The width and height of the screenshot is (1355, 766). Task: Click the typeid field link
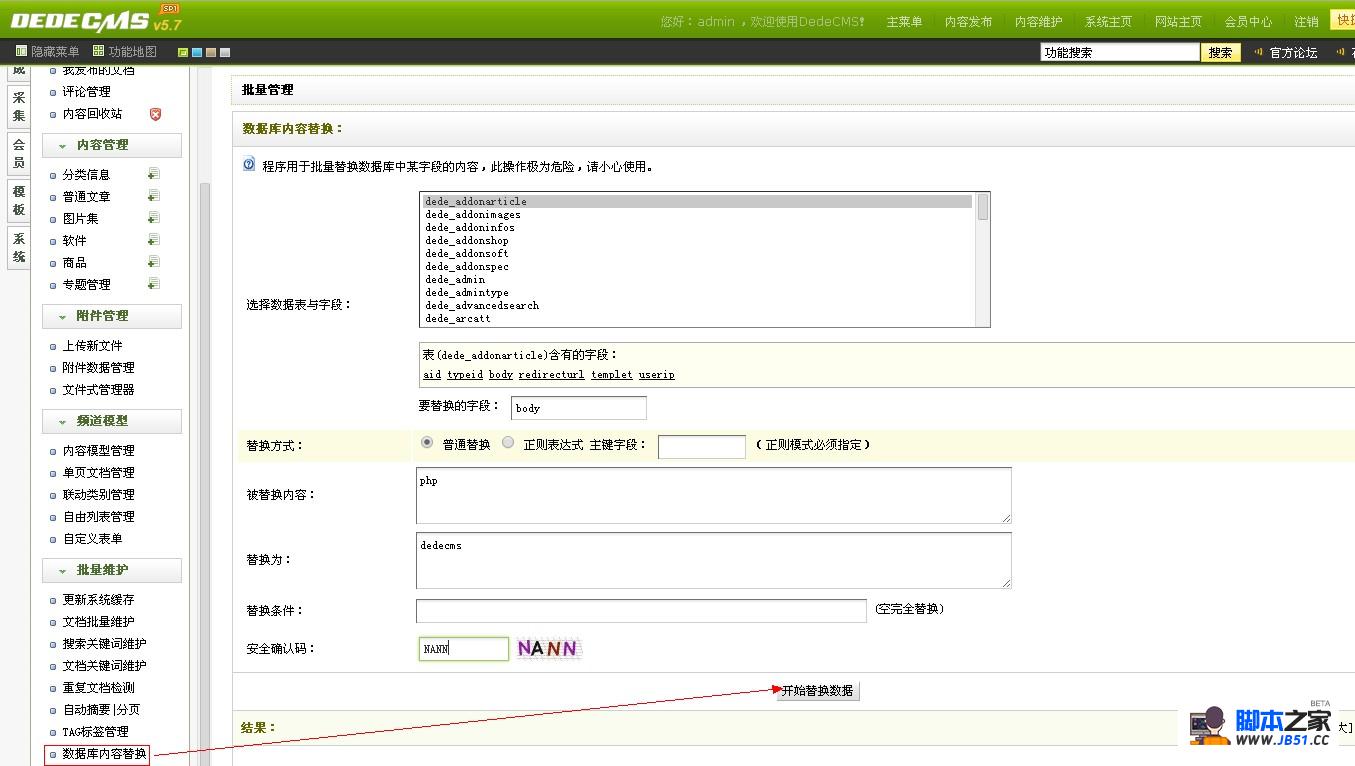465,375
